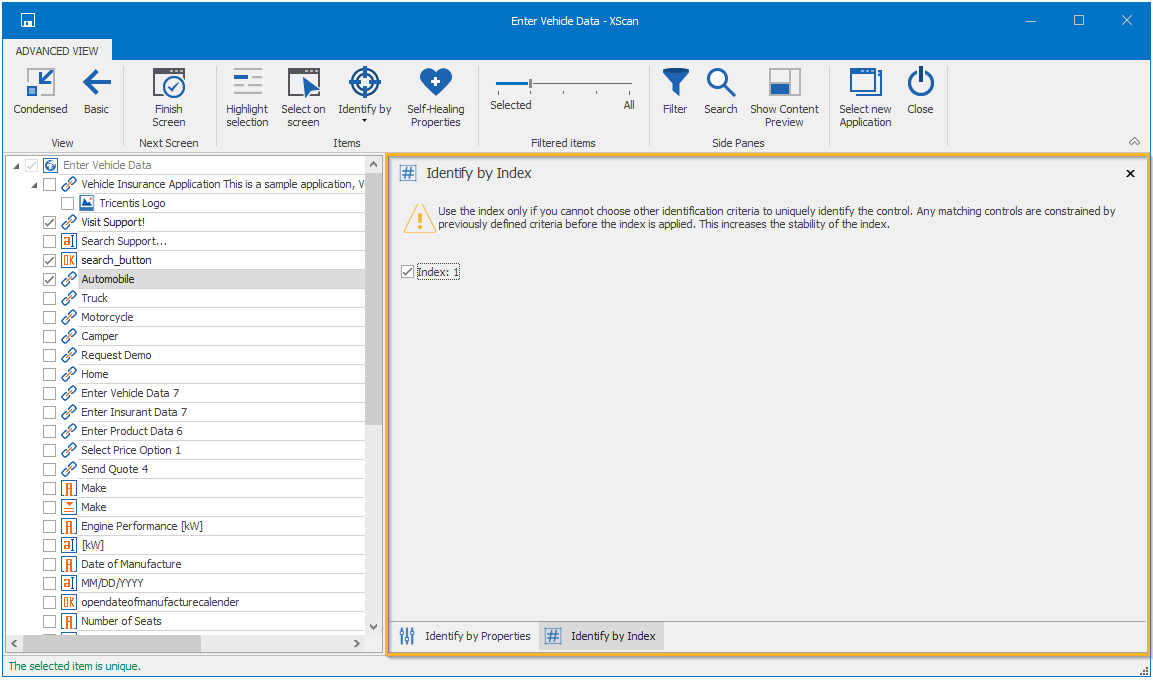Open Self-Healing Properties
Screen dimensions: 1153x680
[435, 84]
